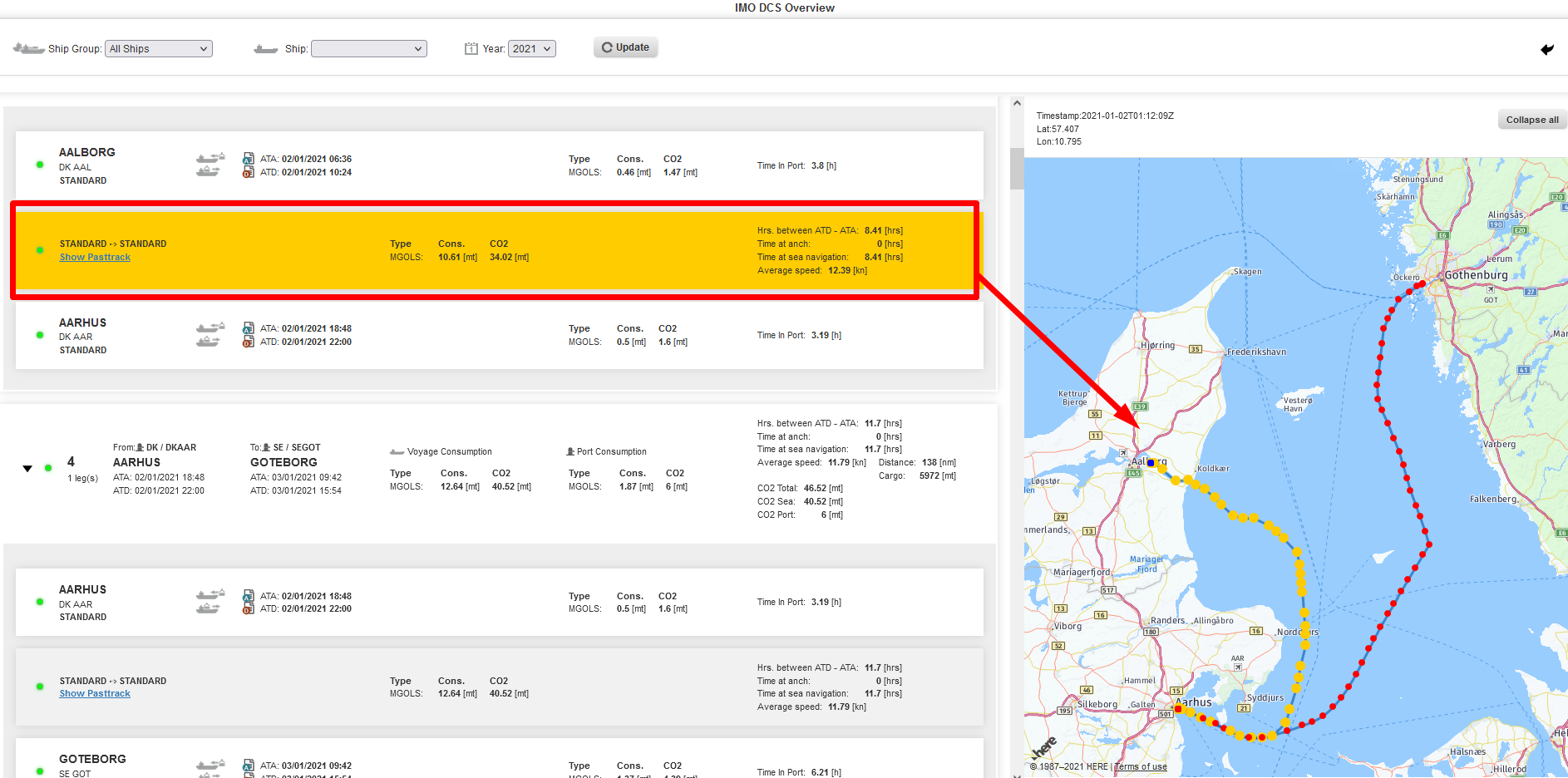The height and width of the screenshot is (778, 1568).
Task: Click the Port Consumption anchor icon
Action: 570,451
